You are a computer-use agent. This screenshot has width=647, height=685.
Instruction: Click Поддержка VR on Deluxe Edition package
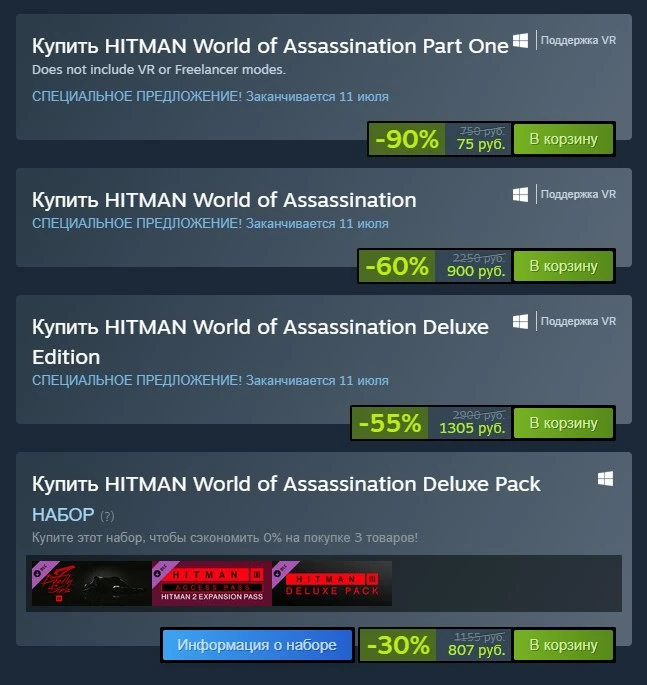point(578,321)
